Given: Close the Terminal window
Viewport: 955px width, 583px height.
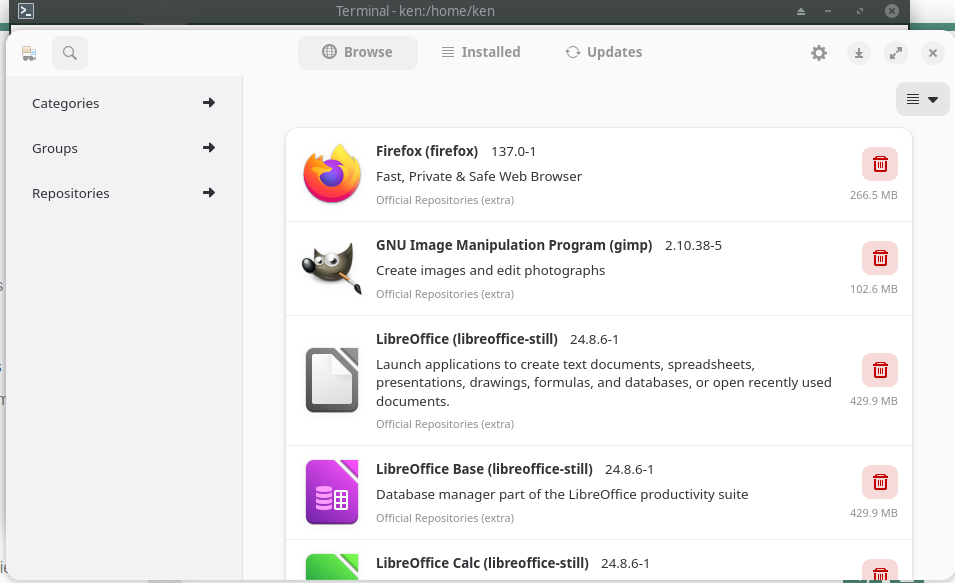Looking at the screenshot, I should [x=892, y=11].
